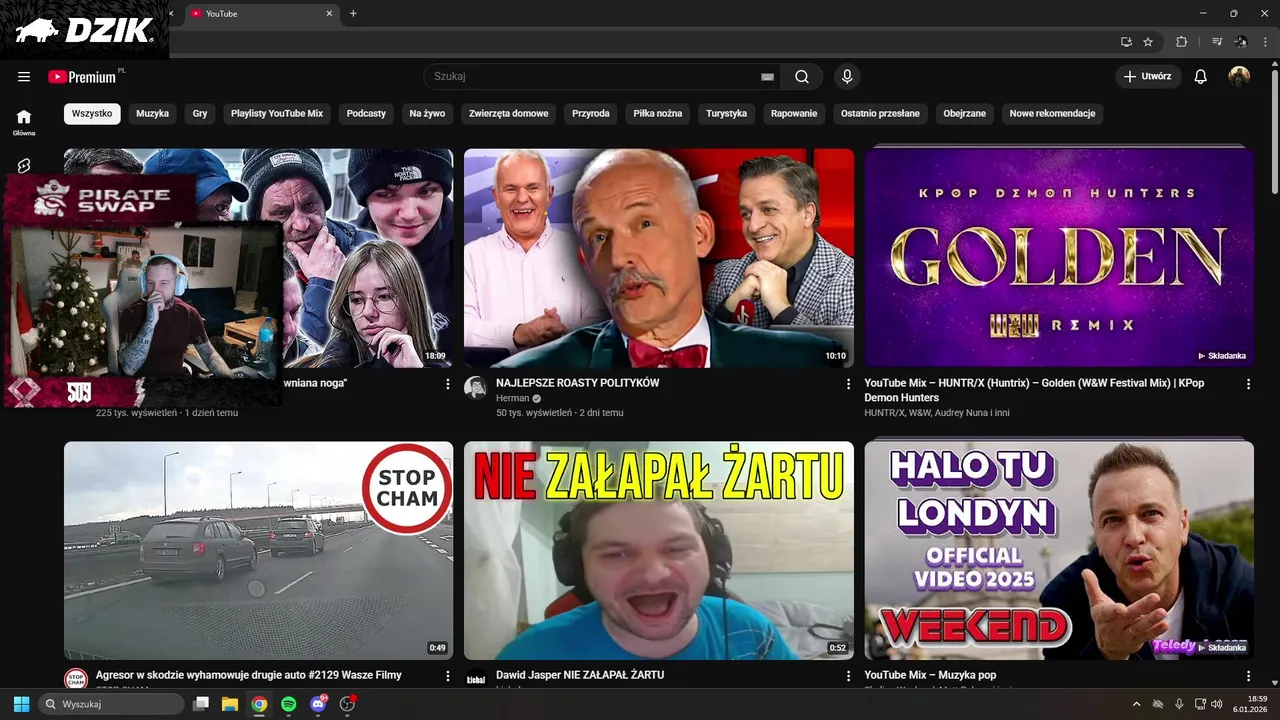The height and width of the screenshot is (720, 1280).
Task: Select the Na żywo filter chip
Action: (427, 114)
